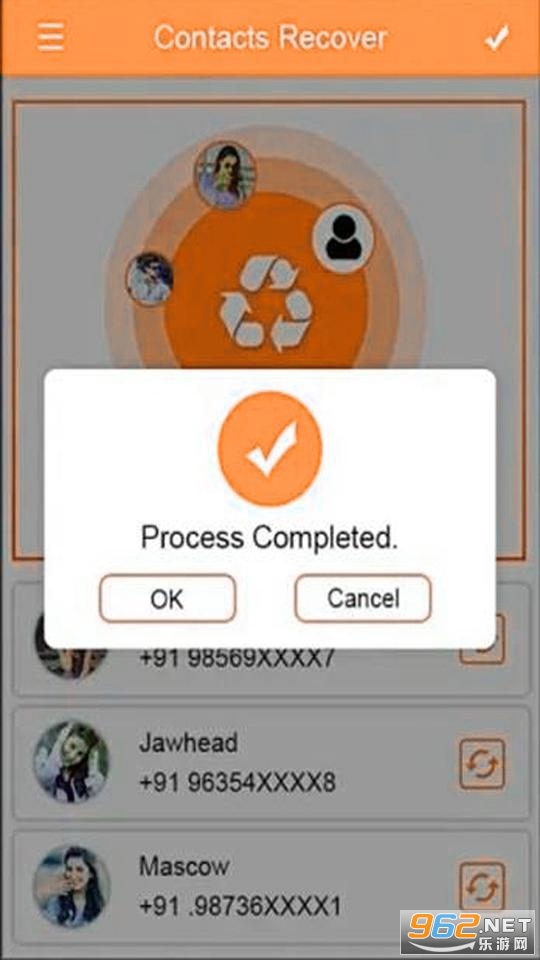Screen dimensions: 540x960
Task: Open Mascow's profile picture
Action: tap(71, 887)
